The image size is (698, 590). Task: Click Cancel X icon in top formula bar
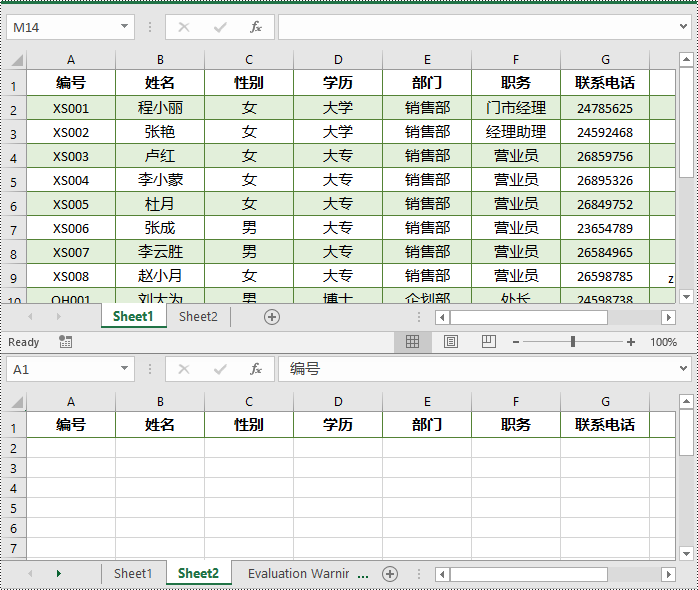point(184,28)
